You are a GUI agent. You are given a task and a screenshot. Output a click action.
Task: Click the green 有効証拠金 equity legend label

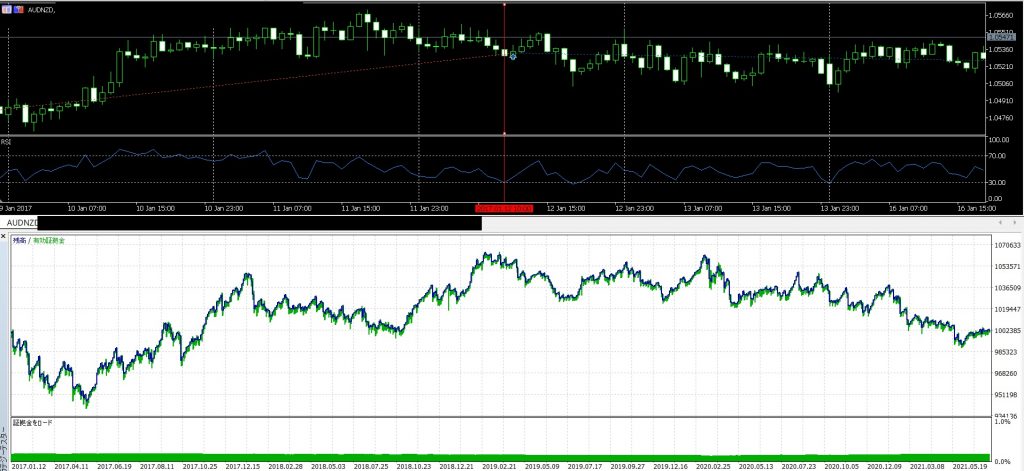pyautogui.click(x=48, y=241)
